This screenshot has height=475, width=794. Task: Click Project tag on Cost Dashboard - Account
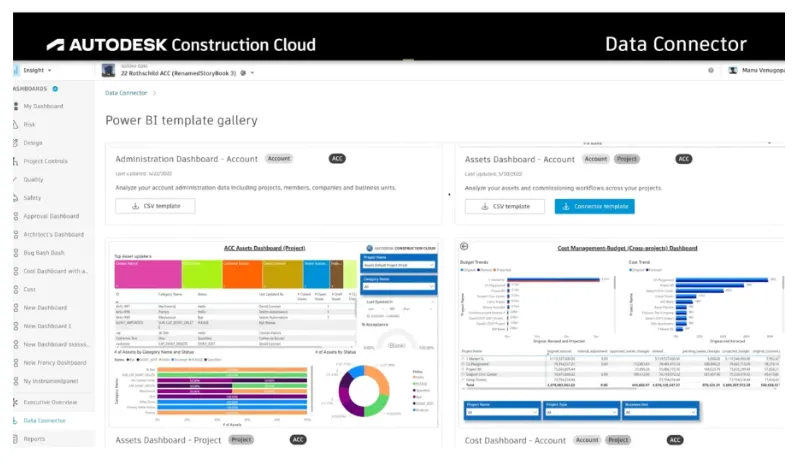coord(618,440)
